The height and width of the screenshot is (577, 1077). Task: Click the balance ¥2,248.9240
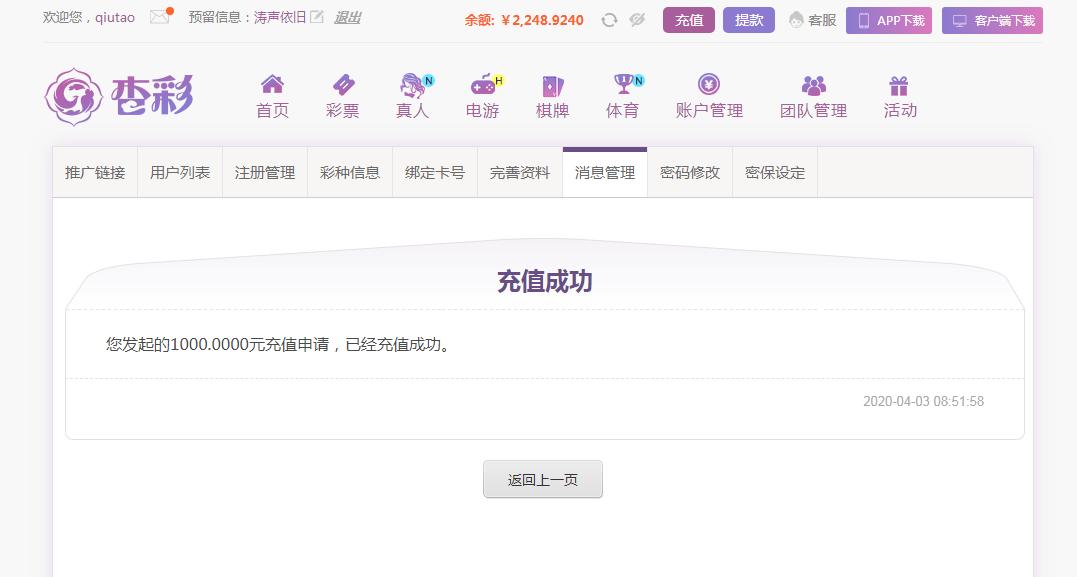543,21
